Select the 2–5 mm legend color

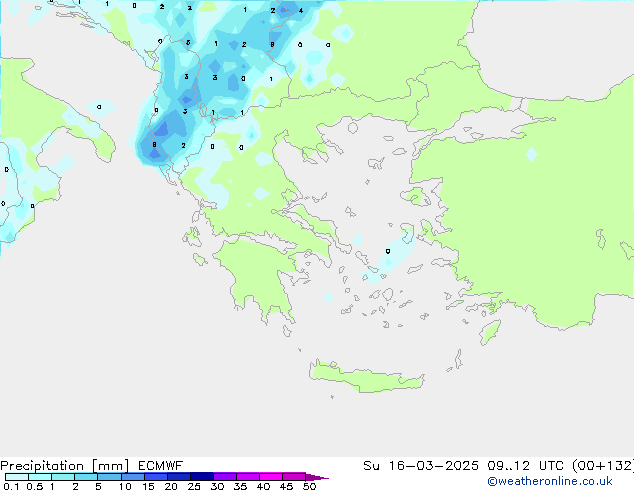click(86, 477)
